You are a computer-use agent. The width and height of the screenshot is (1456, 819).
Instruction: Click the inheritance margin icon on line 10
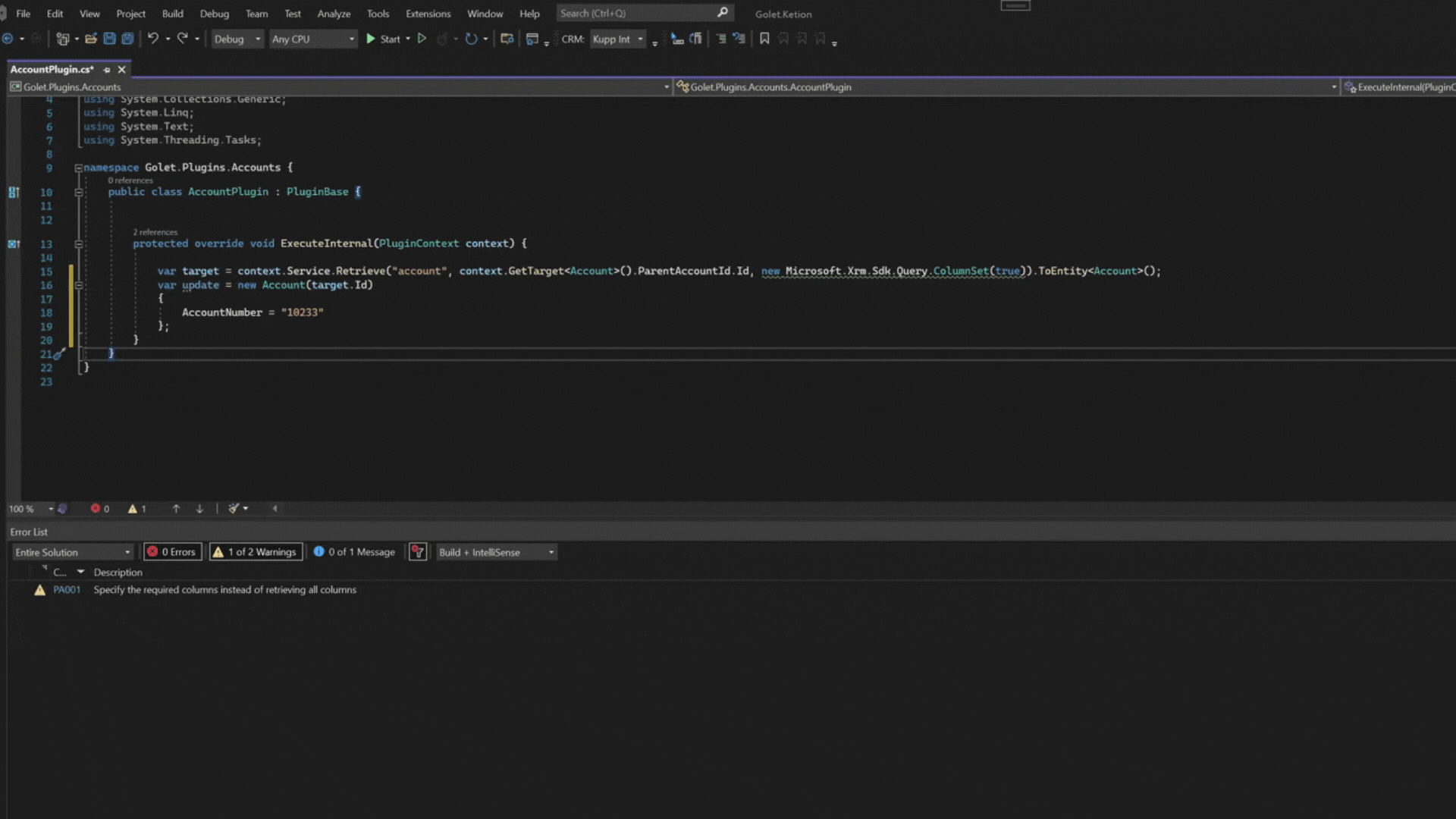14,193
